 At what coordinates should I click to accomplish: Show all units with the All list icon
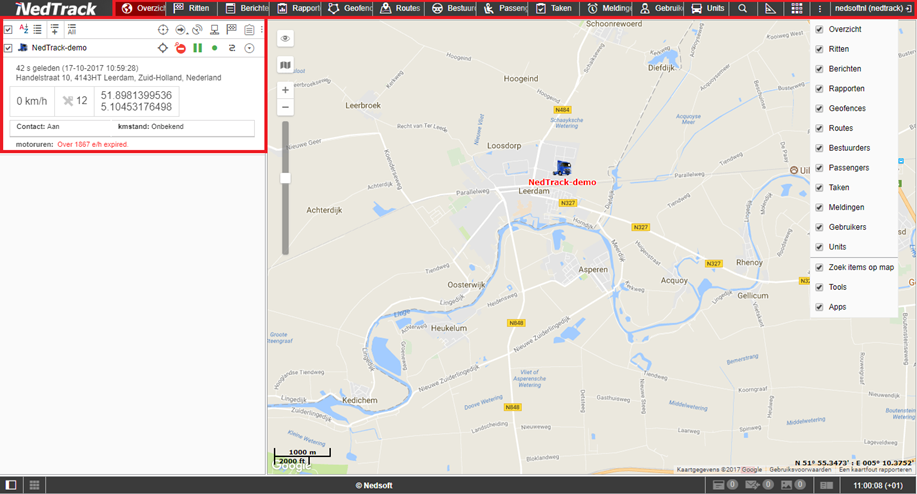(x=71, y=29)
